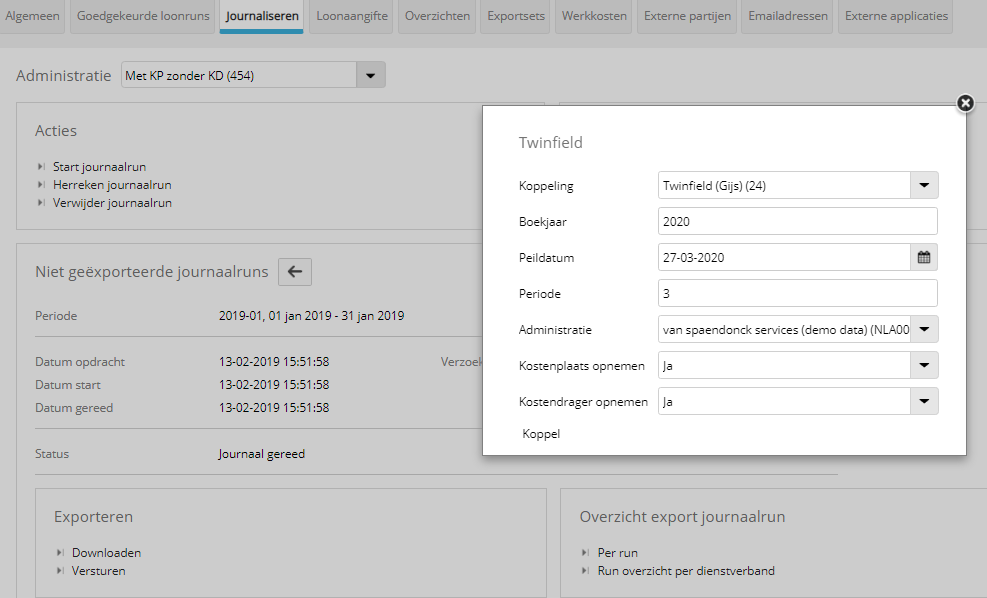Viewport: 987px width, 598px height.
Task: Open the Twinfield Administratie dropdown
Action: click(x=924, y=329)
